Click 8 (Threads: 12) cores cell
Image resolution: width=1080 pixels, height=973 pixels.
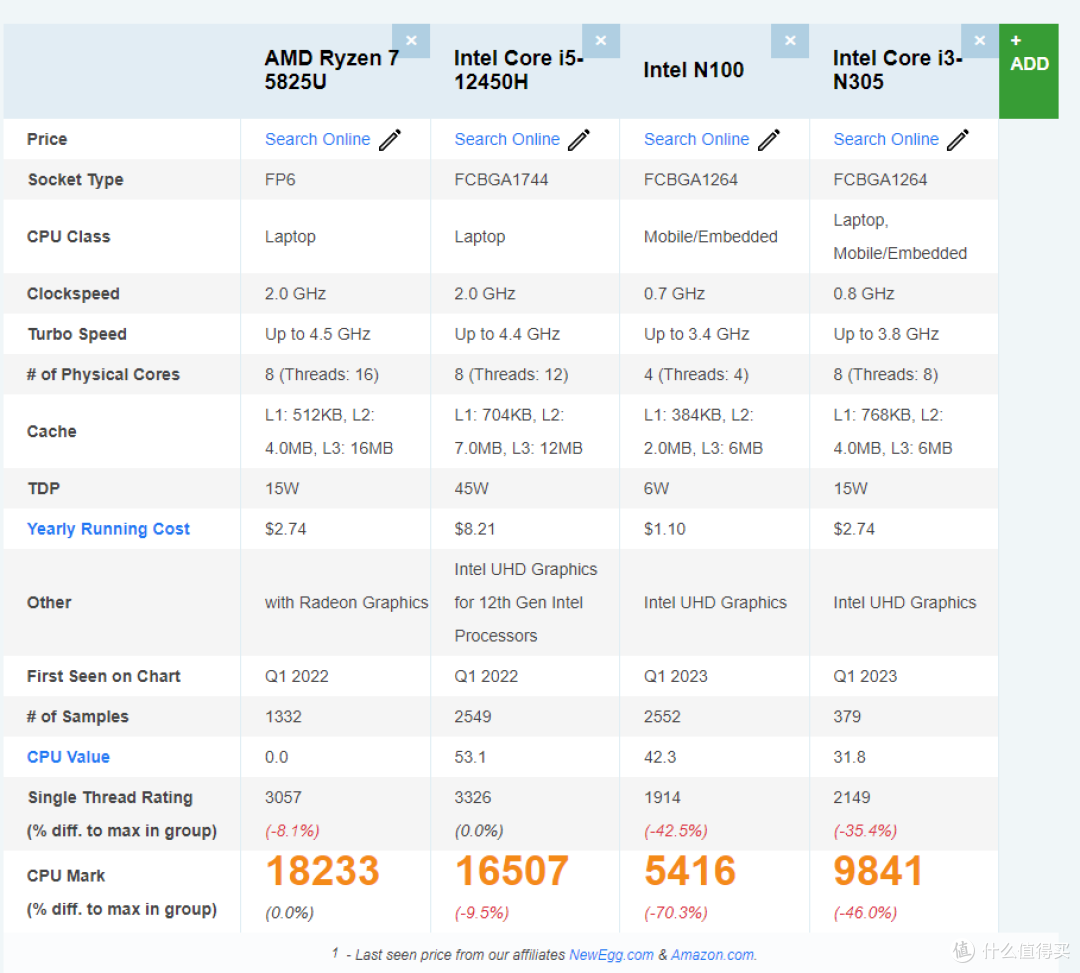(511, 375)
